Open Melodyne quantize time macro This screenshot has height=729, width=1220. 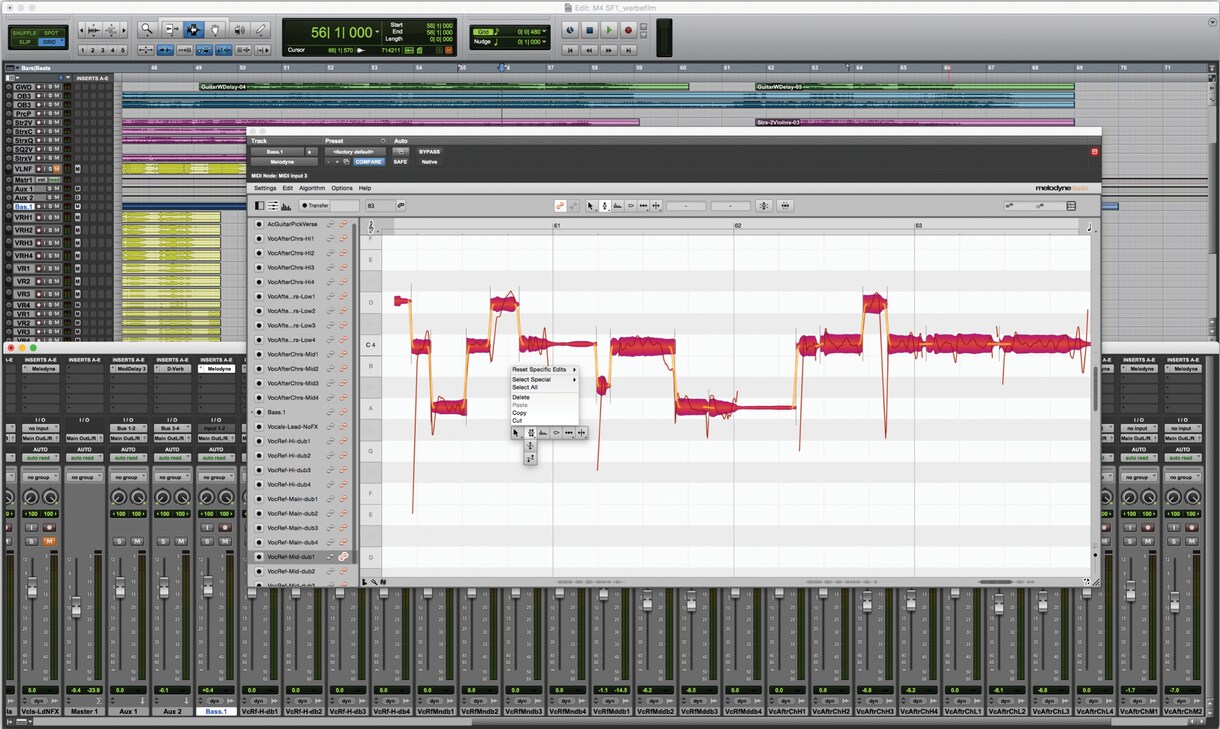pos(786,206)
